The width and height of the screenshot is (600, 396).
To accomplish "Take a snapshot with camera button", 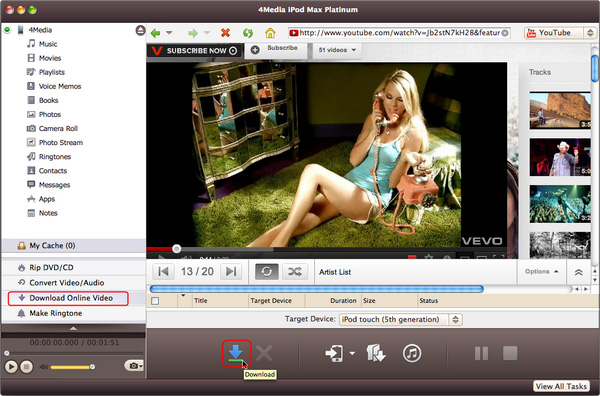I will [x=134, y=366].
